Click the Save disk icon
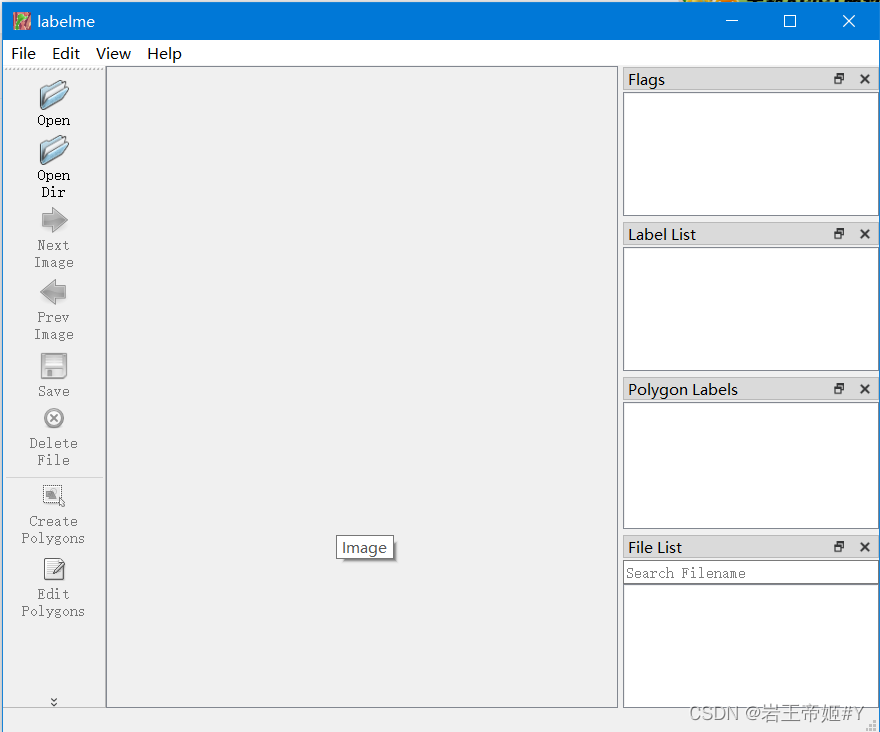 pyautogui.click(x=53, y=367)
